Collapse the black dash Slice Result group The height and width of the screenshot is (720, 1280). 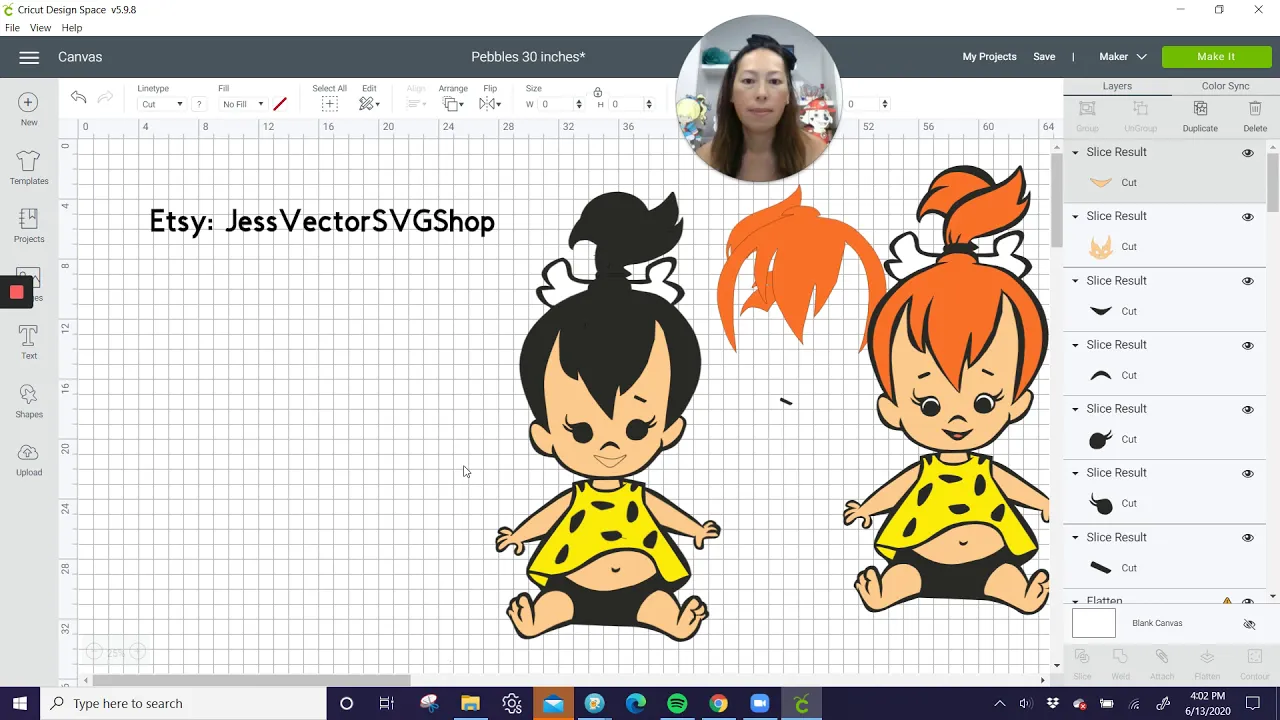(x=1076, y=538)
